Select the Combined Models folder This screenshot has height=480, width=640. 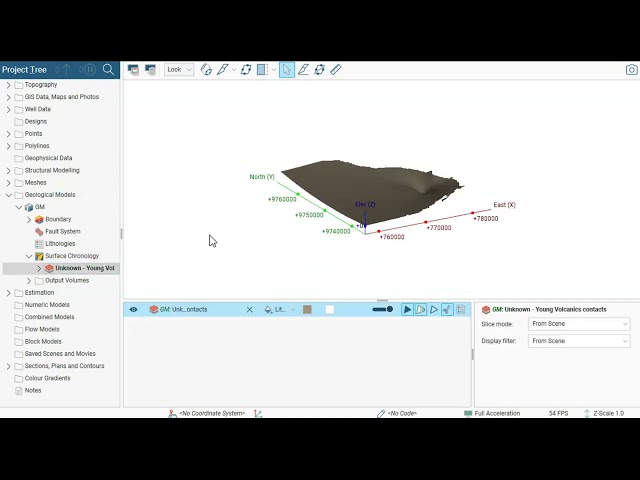click(49, 317)
